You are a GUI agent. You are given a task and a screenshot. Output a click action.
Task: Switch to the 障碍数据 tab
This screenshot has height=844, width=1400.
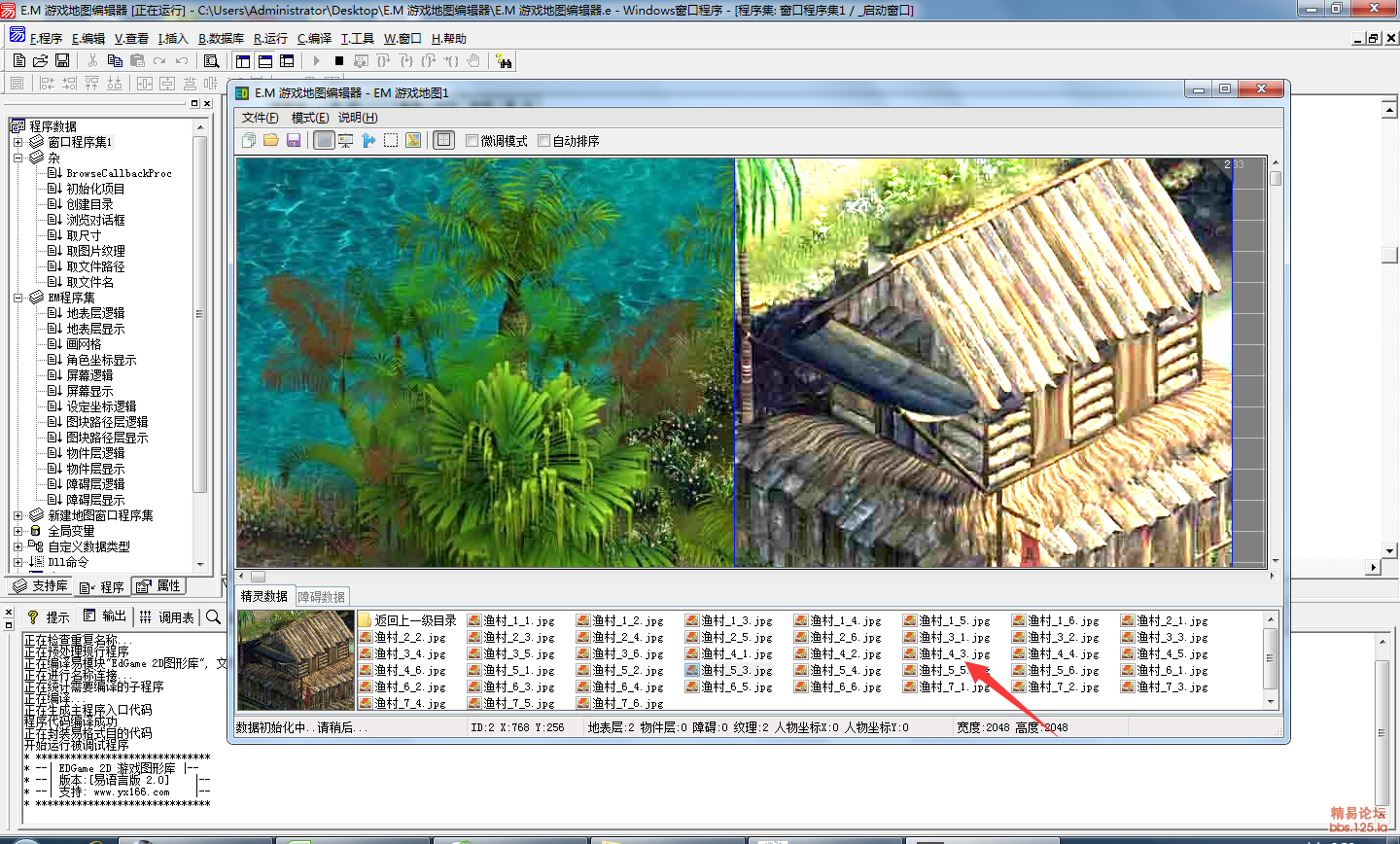(322, 596)
